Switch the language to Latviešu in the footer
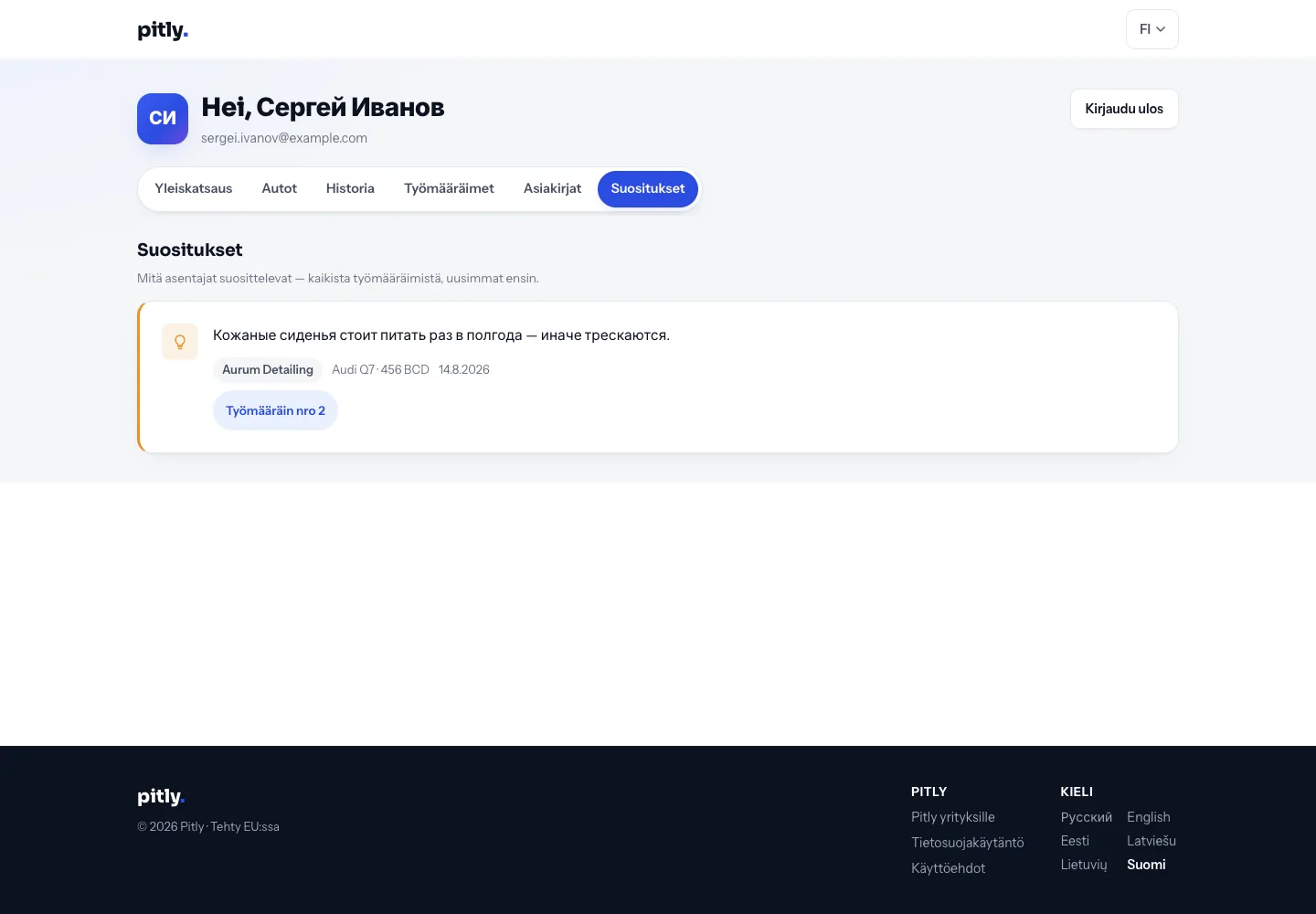This screenshot has width=1316, height=914. click(1151, 841)
